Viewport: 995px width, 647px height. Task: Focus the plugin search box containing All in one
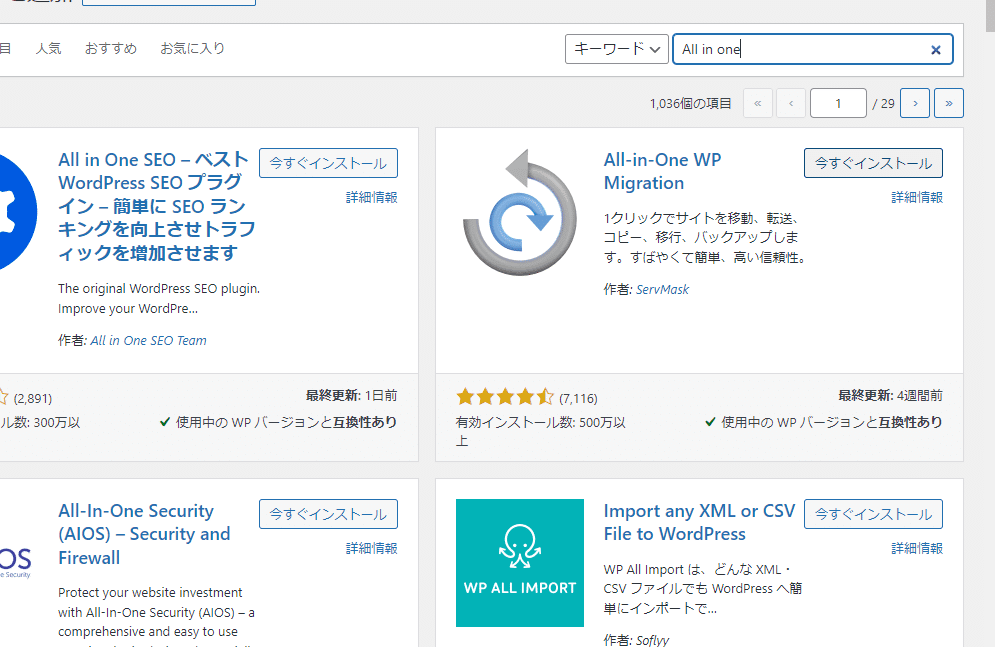[x=812, y=49]
